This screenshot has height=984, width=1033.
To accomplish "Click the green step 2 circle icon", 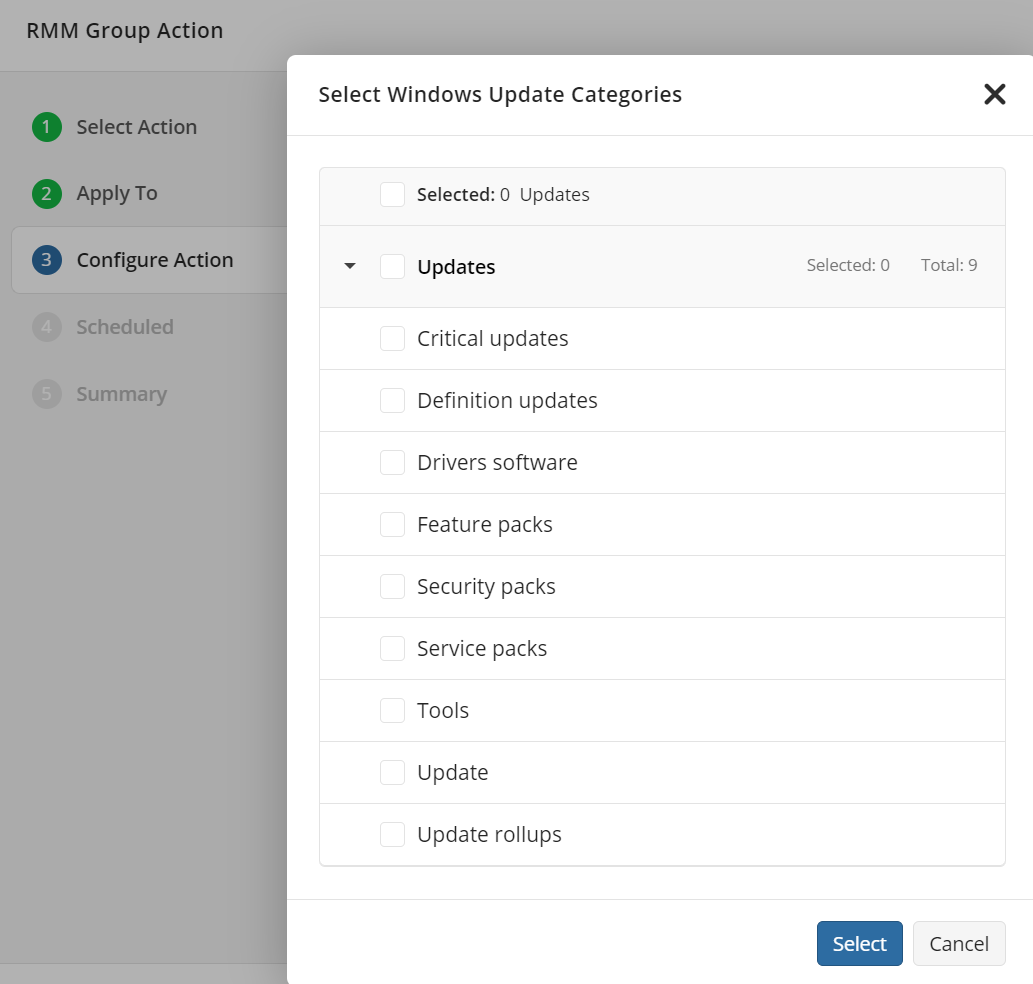I will click(x=47, y=194).
